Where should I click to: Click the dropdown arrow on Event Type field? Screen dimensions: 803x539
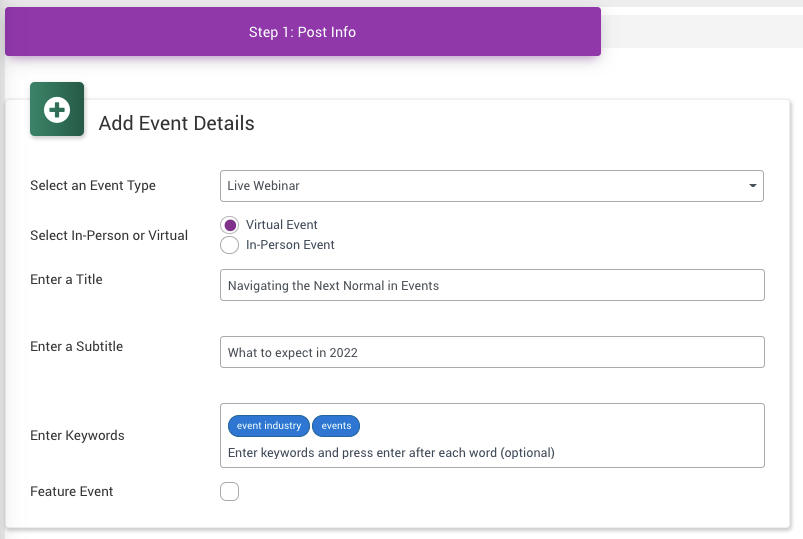(752, 186)
